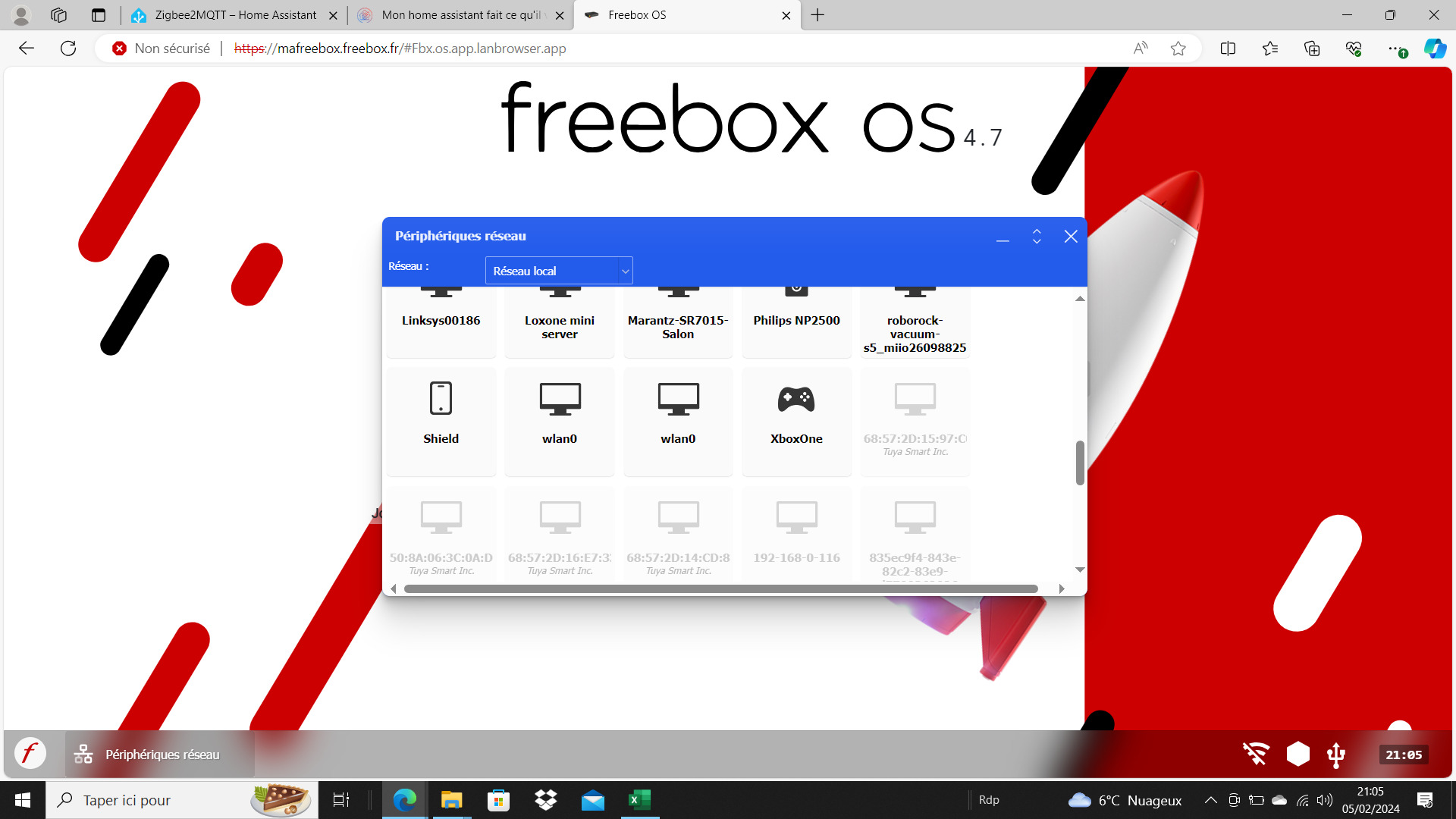The width and height of the screenshot is (1456, 819).
Task: Click the address bar URL
Action: pos(400,49)
